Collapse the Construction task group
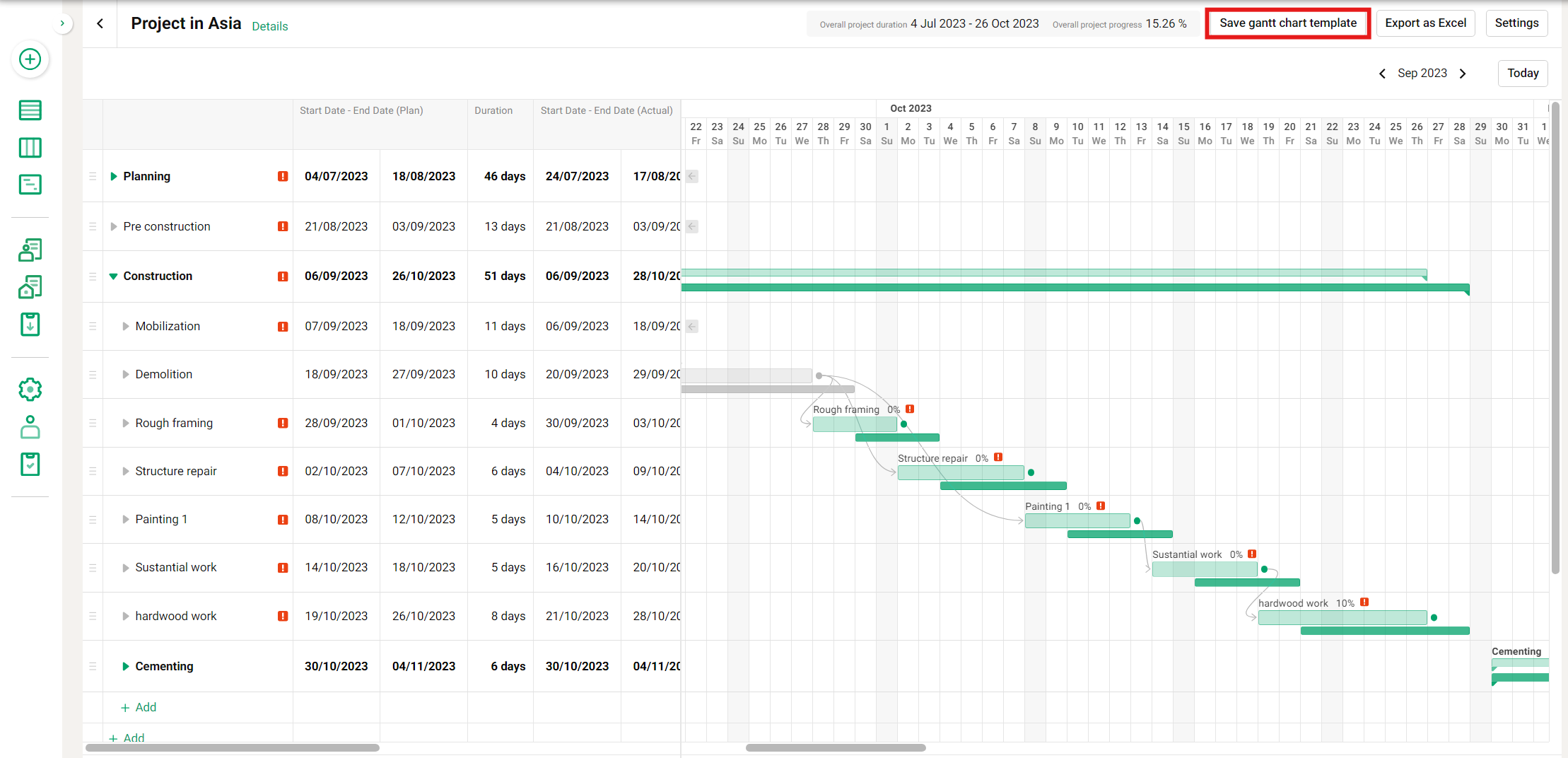 pos(113,276)
